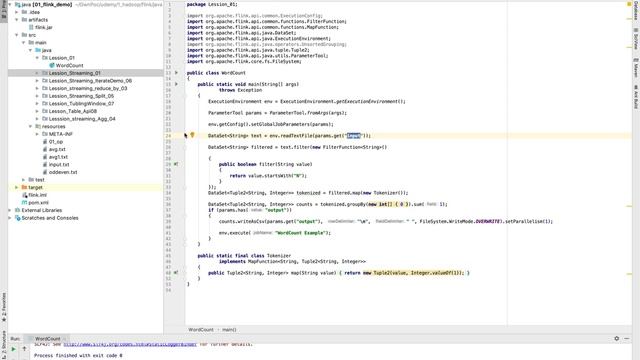
Task: Click the collapsed map method body fold
Action: click(404, 273)
